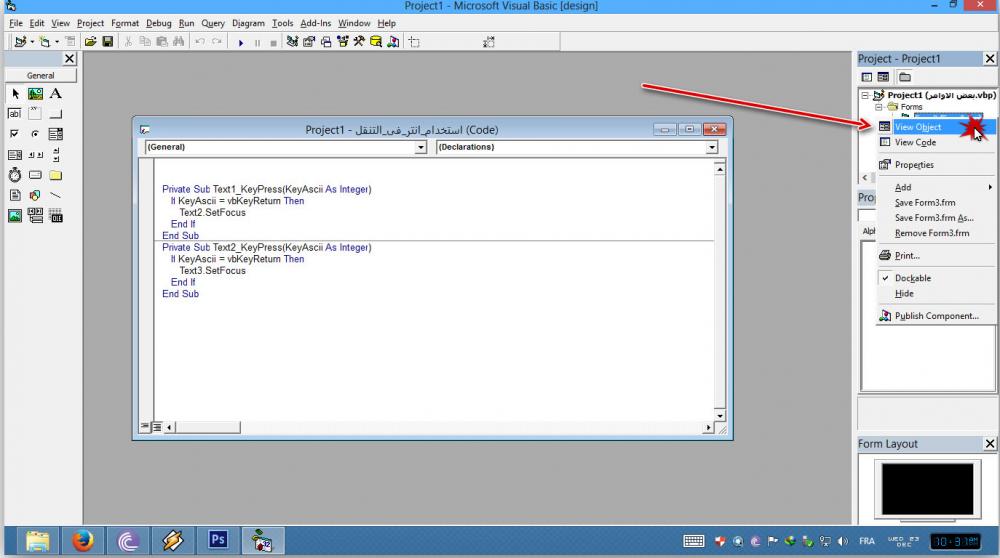Collapse the Forms folder node

tap(879, 107)
